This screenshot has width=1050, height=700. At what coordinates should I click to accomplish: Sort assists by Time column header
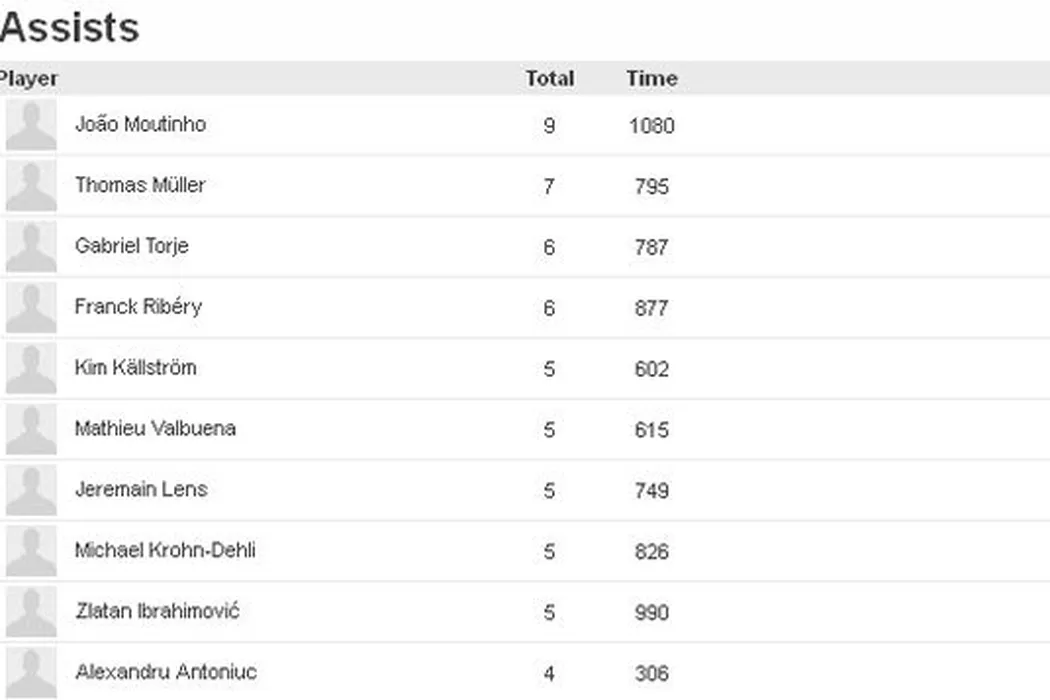(651, 79)
